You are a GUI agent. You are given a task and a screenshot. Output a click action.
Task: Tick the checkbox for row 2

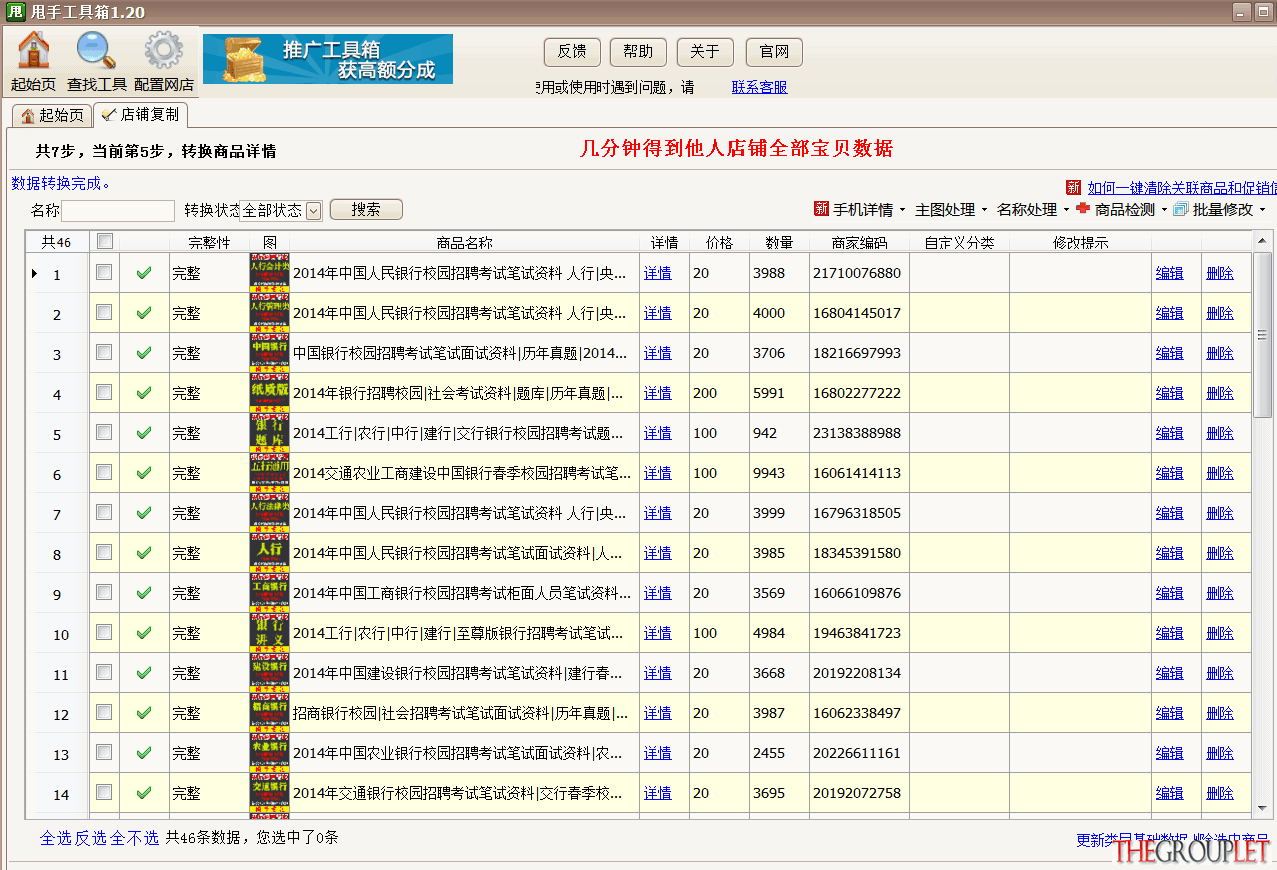[104, 312]
